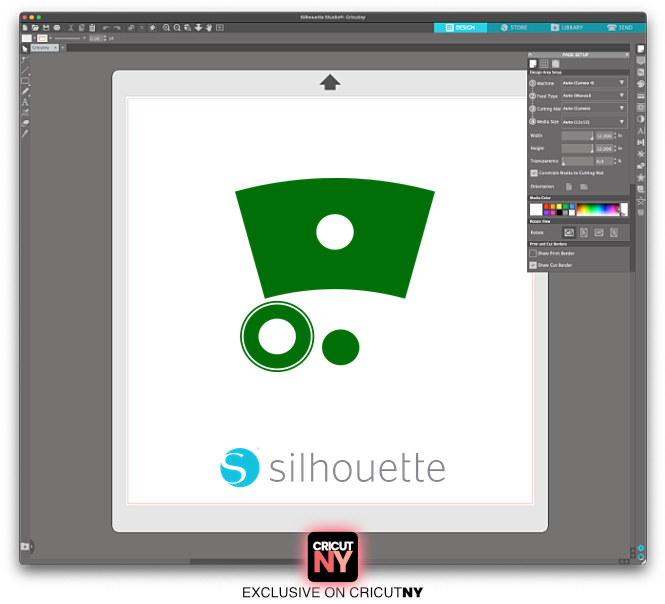Enable Show Print Border checkbox
Screen dimensions: 665x604
pos(533,253)
